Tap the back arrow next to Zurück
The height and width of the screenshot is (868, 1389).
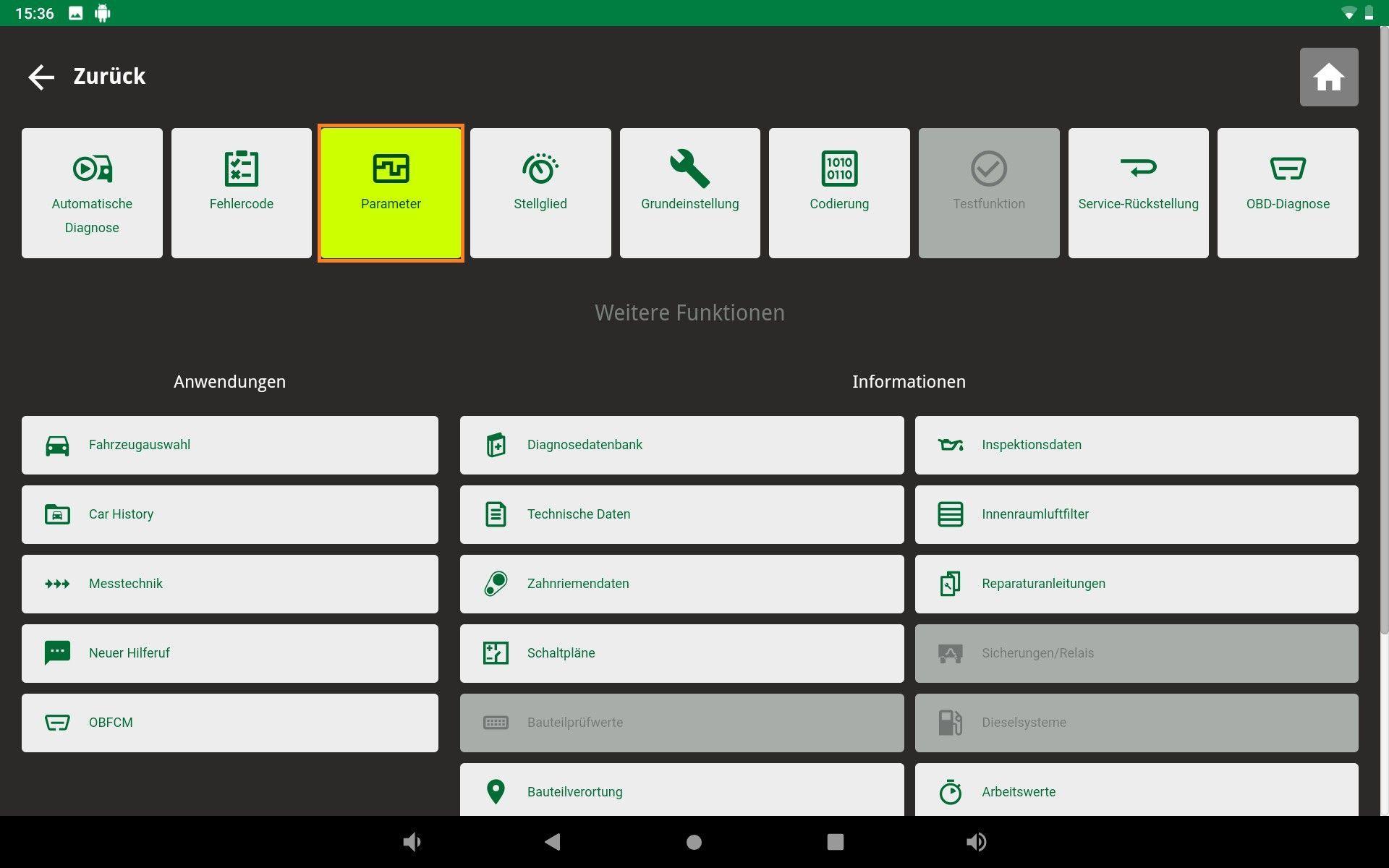(41, 77)
